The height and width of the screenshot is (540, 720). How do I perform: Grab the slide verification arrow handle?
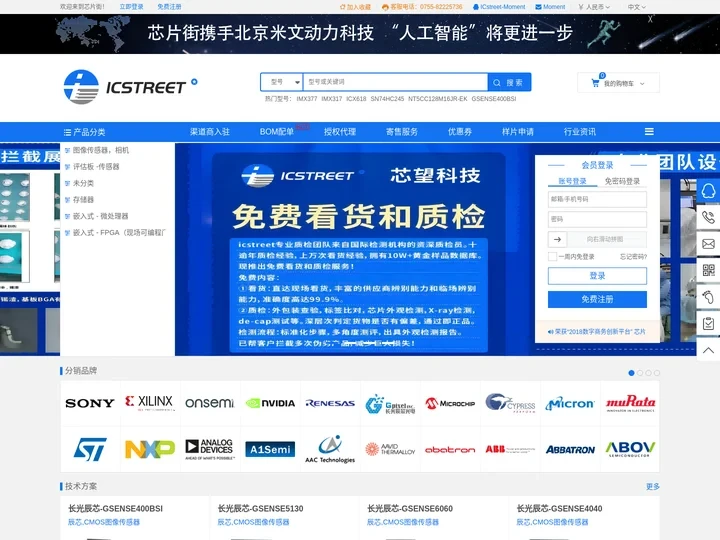tap(557, 239)
